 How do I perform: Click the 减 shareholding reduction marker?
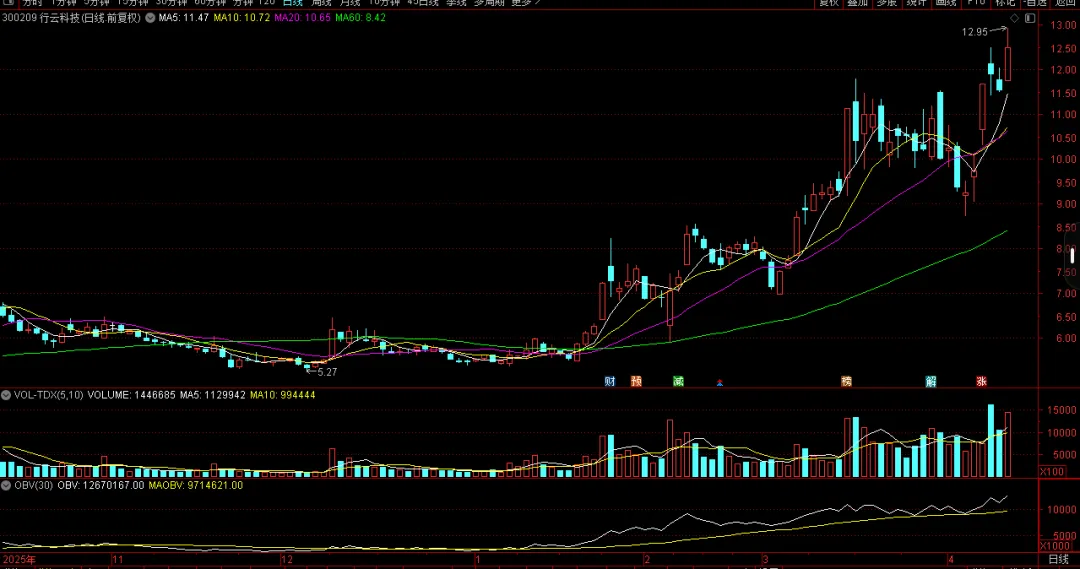click(678, 381)
